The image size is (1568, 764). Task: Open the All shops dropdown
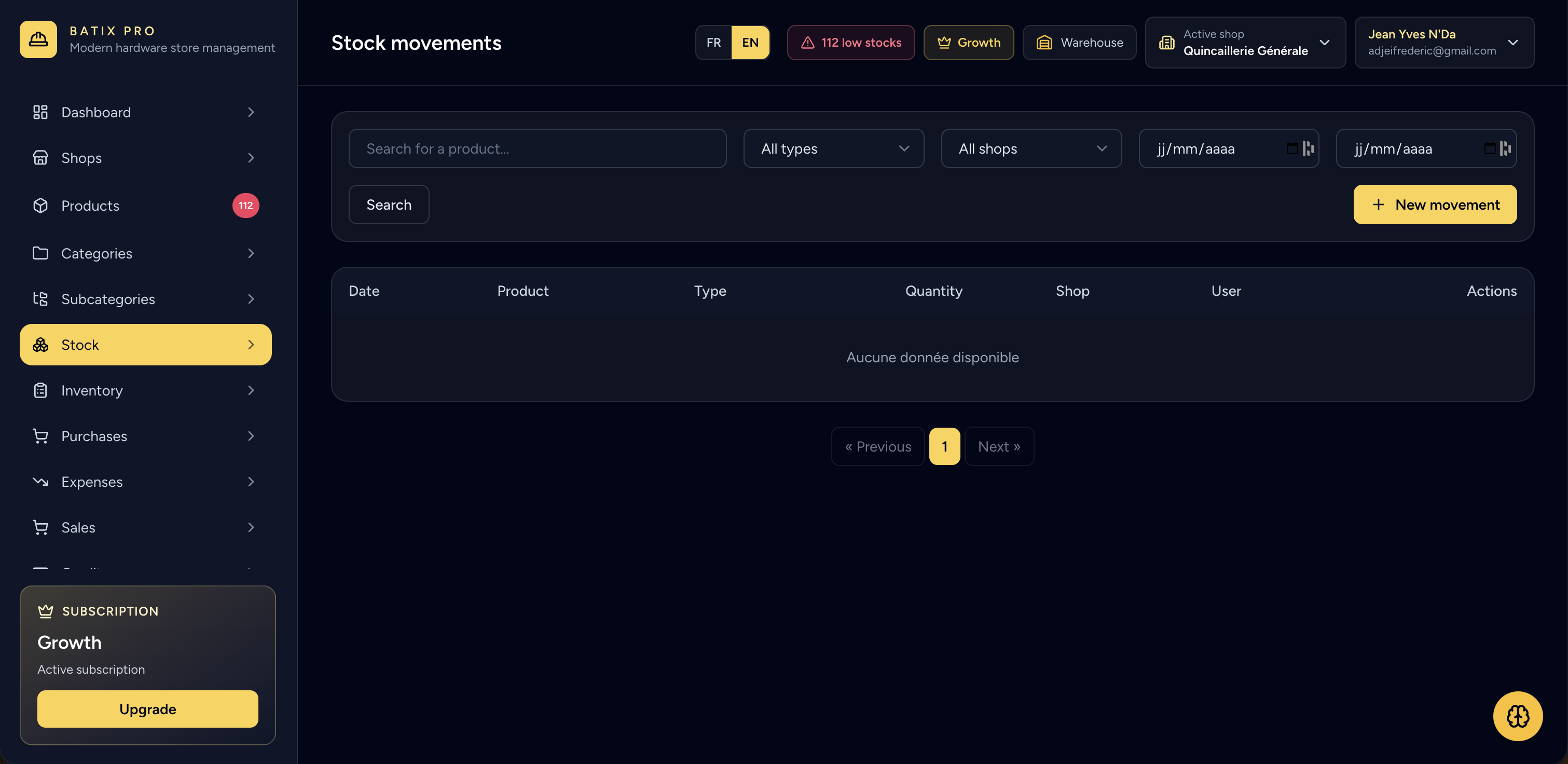tap(1031, 148)
